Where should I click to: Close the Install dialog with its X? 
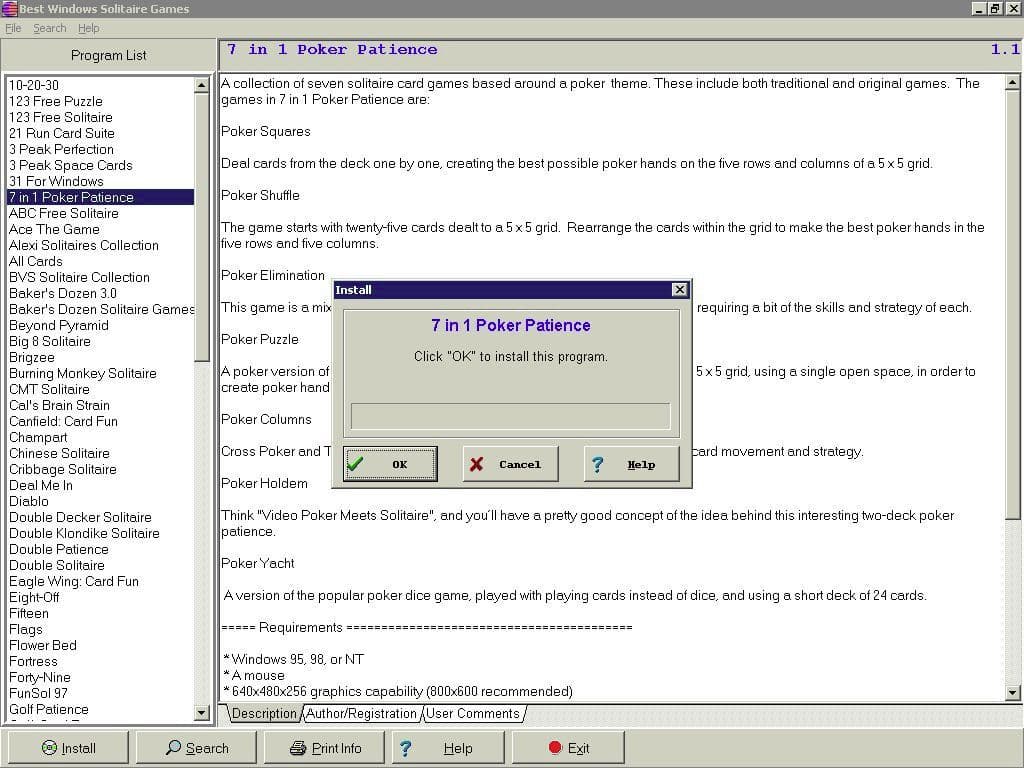click(x=679, y=289)
